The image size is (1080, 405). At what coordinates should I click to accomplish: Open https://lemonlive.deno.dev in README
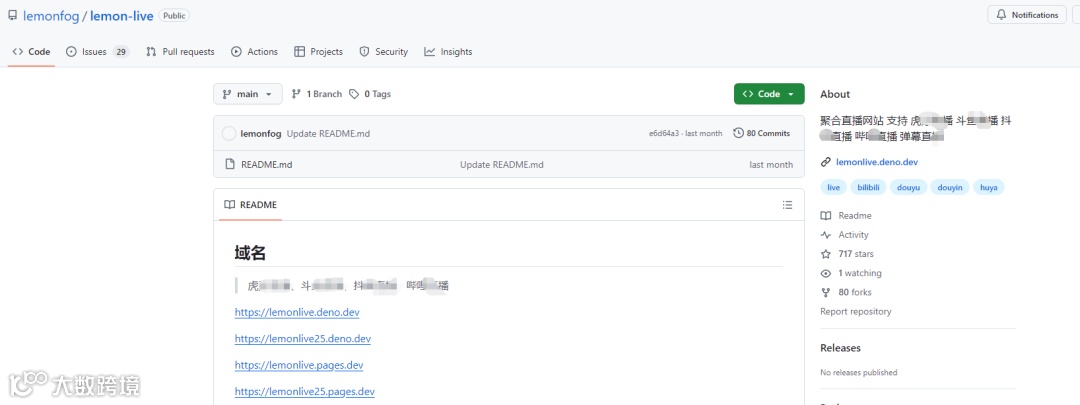(297, 312)
